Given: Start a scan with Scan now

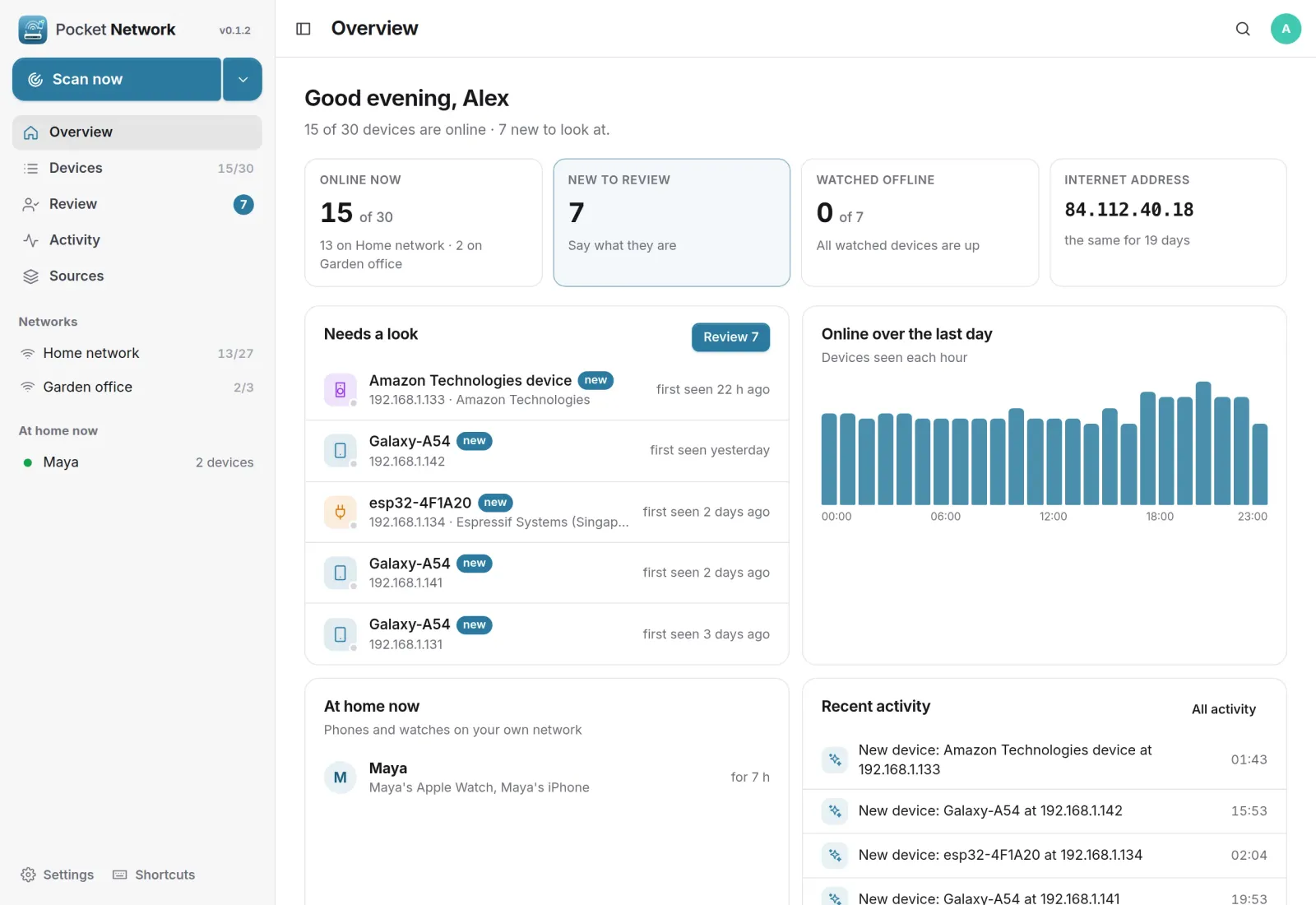Looking at the screenshot, I should point(117,79).
